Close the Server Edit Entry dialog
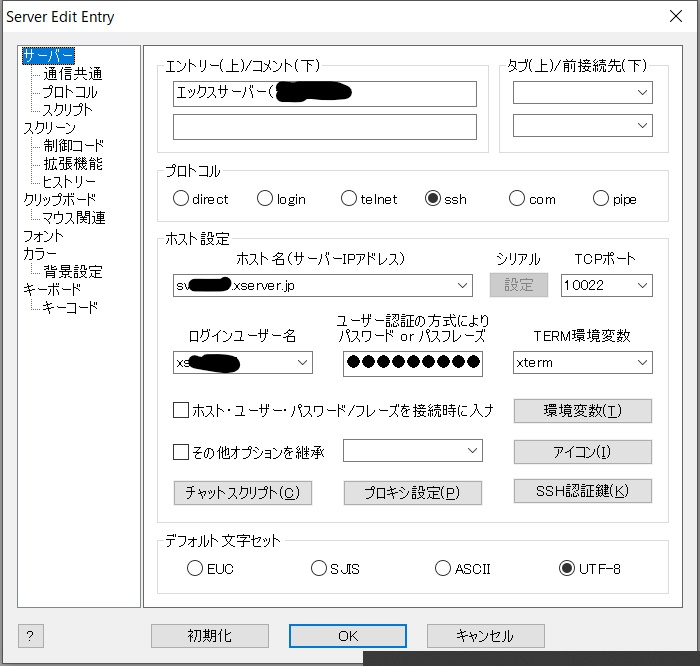 point(676,16)
